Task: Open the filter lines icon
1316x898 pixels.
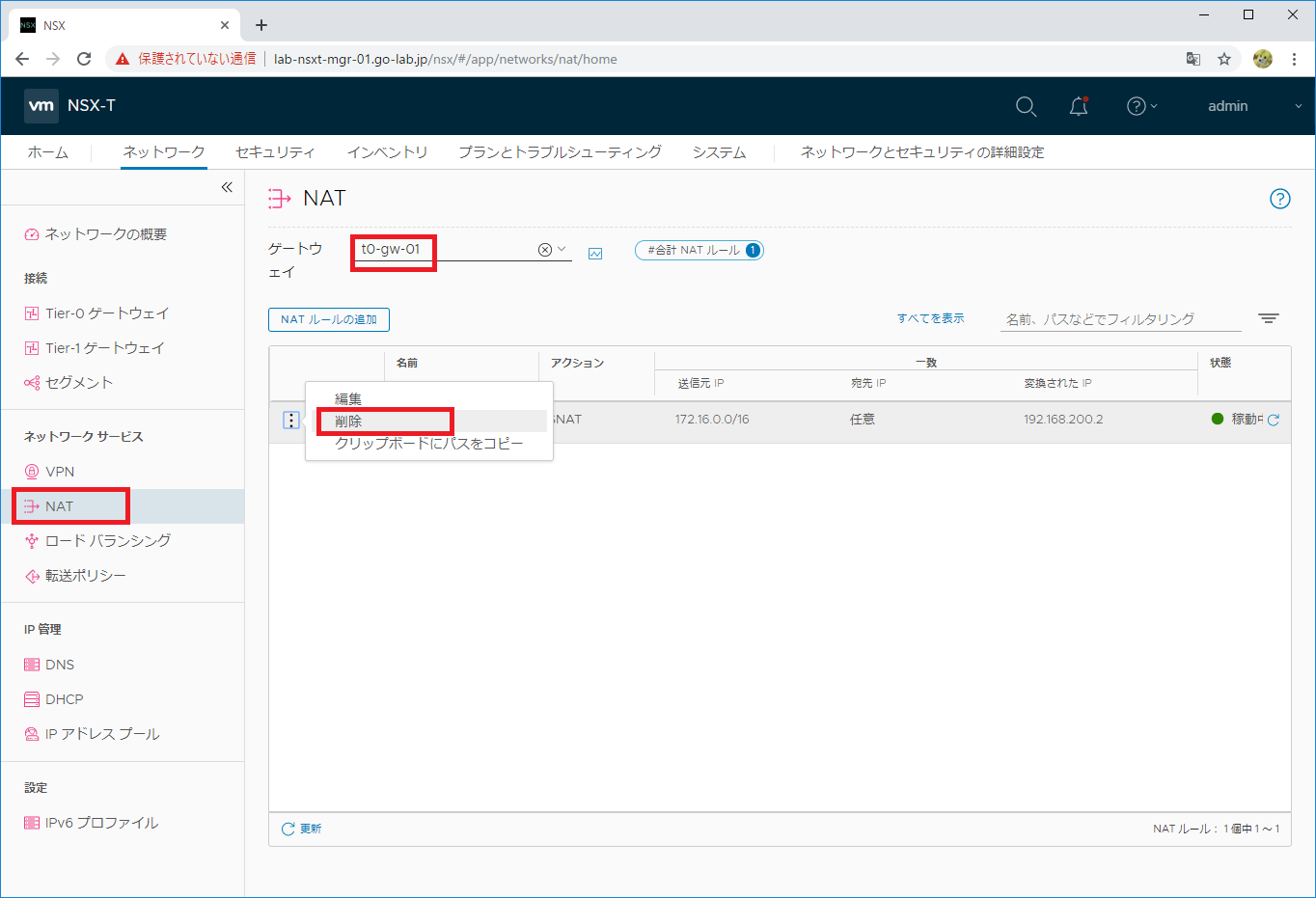Action: [x=1269, y=319]
